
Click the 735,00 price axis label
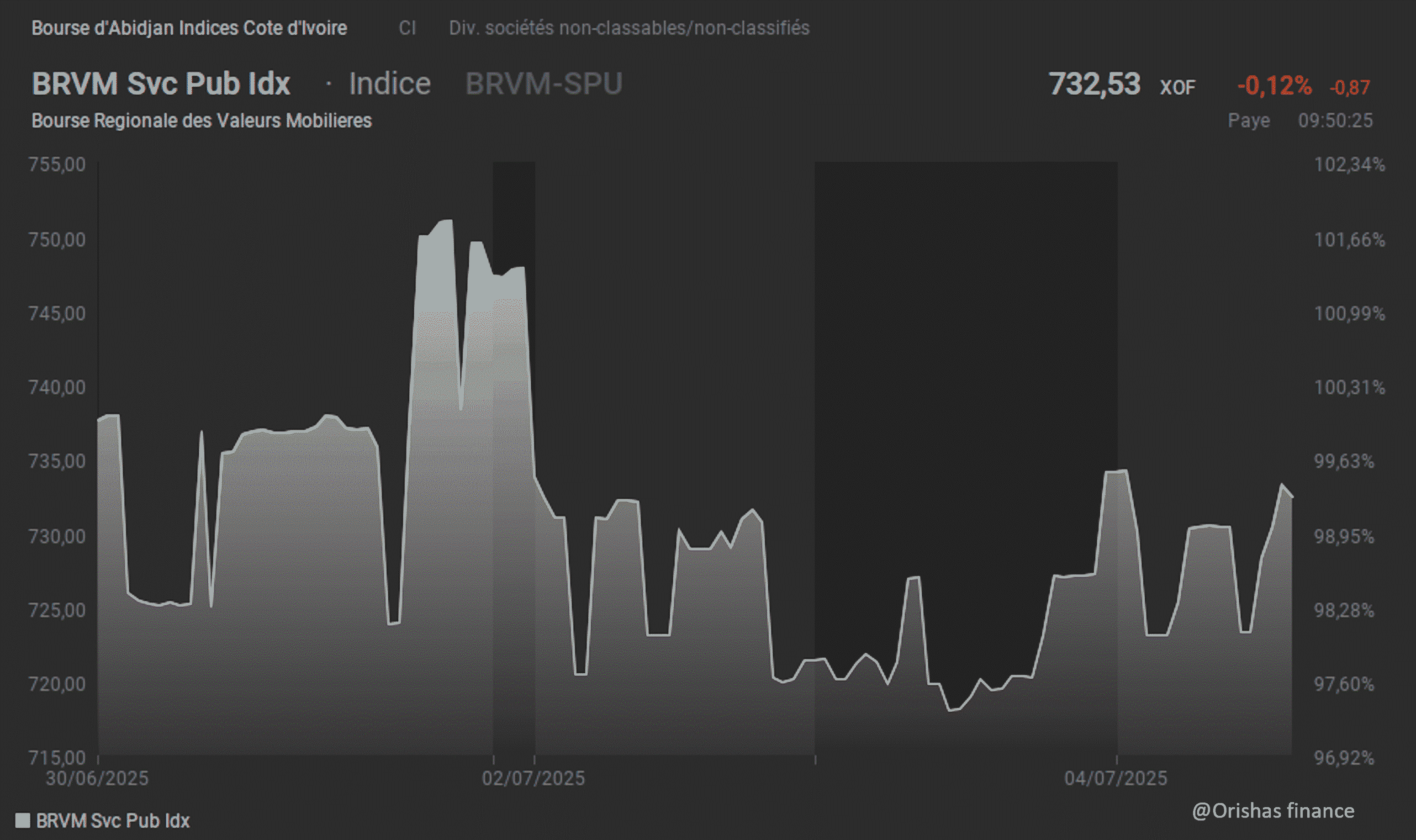[57, 461]
